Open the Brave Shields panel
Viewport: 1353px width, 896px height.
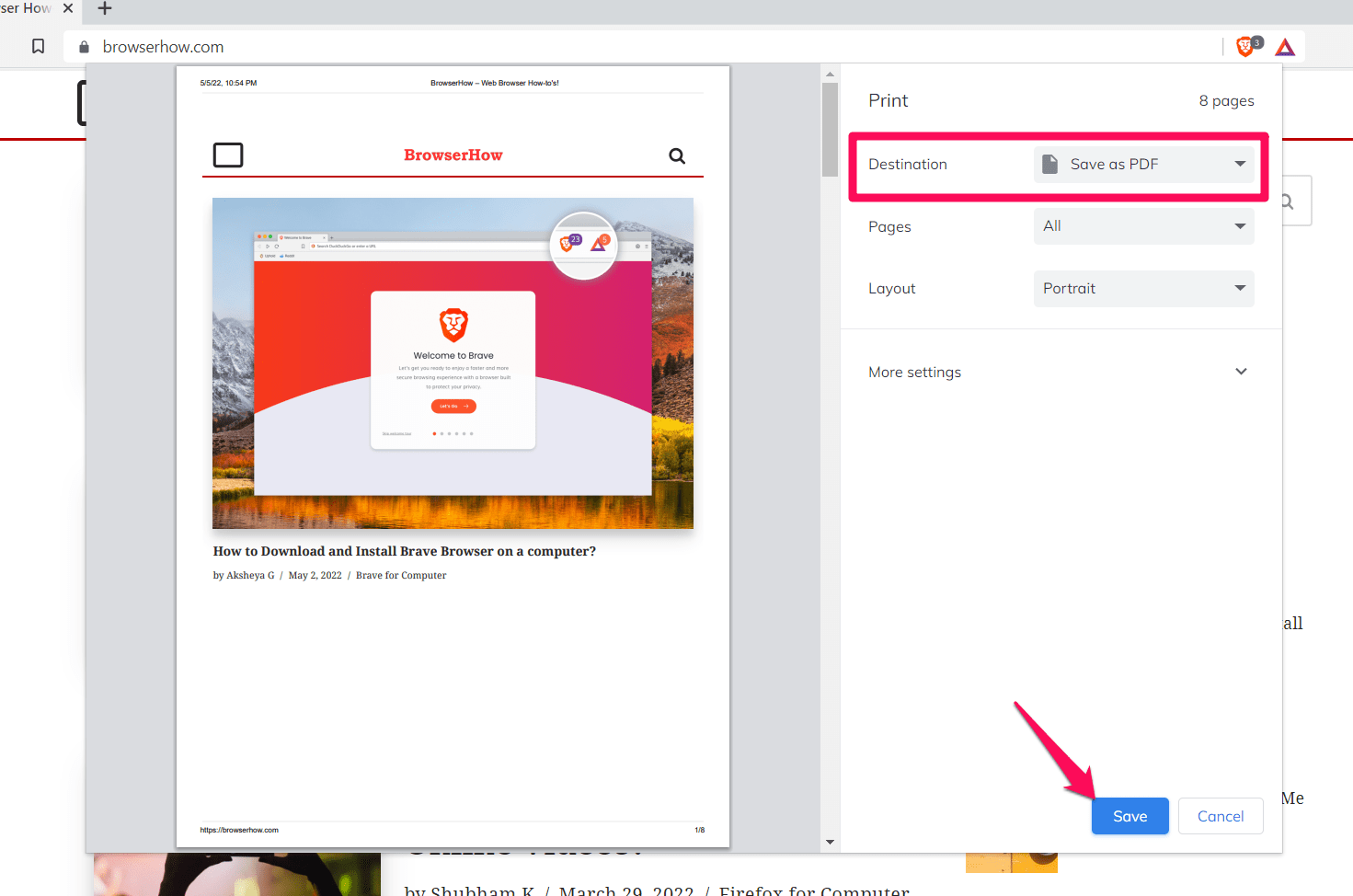click(1245, 46)
